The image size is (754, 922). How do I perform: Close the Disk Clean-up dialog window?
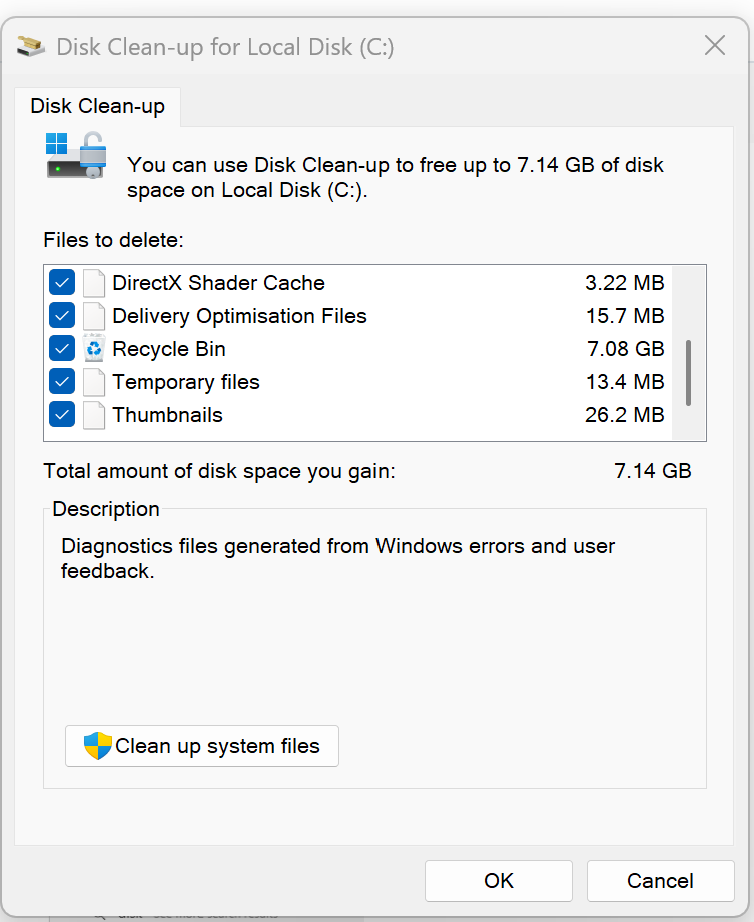pos(714,45)
